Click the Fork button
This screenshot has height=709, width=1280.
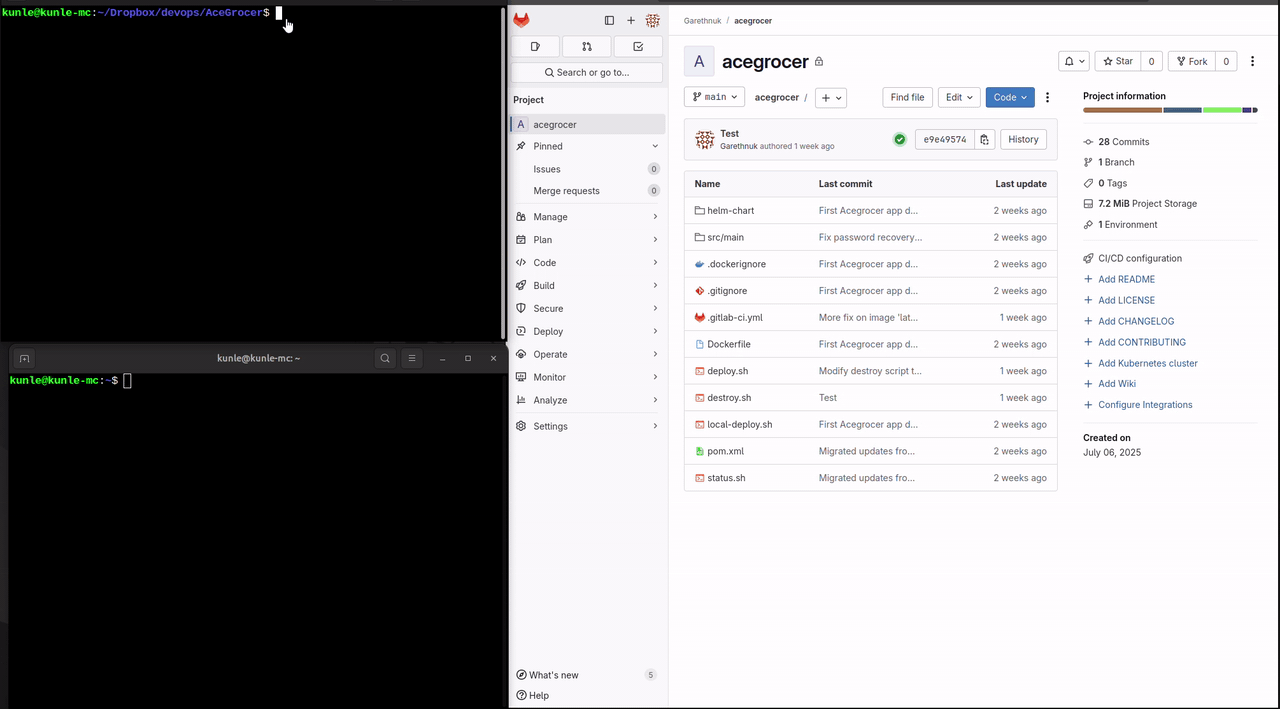pyautogui.click(x=1191, y=61)
